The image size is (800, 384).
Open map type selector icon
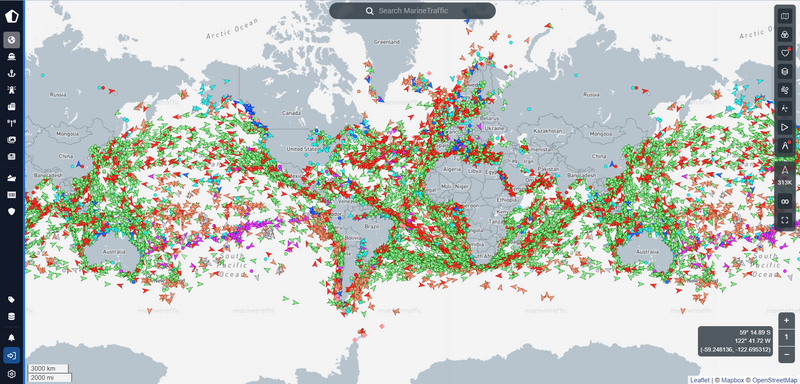(785, 17)
